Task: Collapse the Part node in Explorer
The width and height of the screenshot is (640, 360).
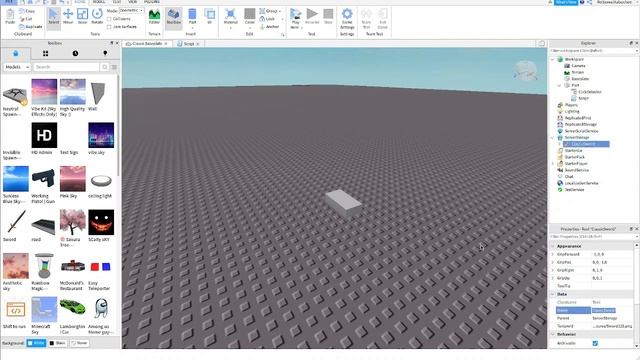Action: [x=560, y=86]
